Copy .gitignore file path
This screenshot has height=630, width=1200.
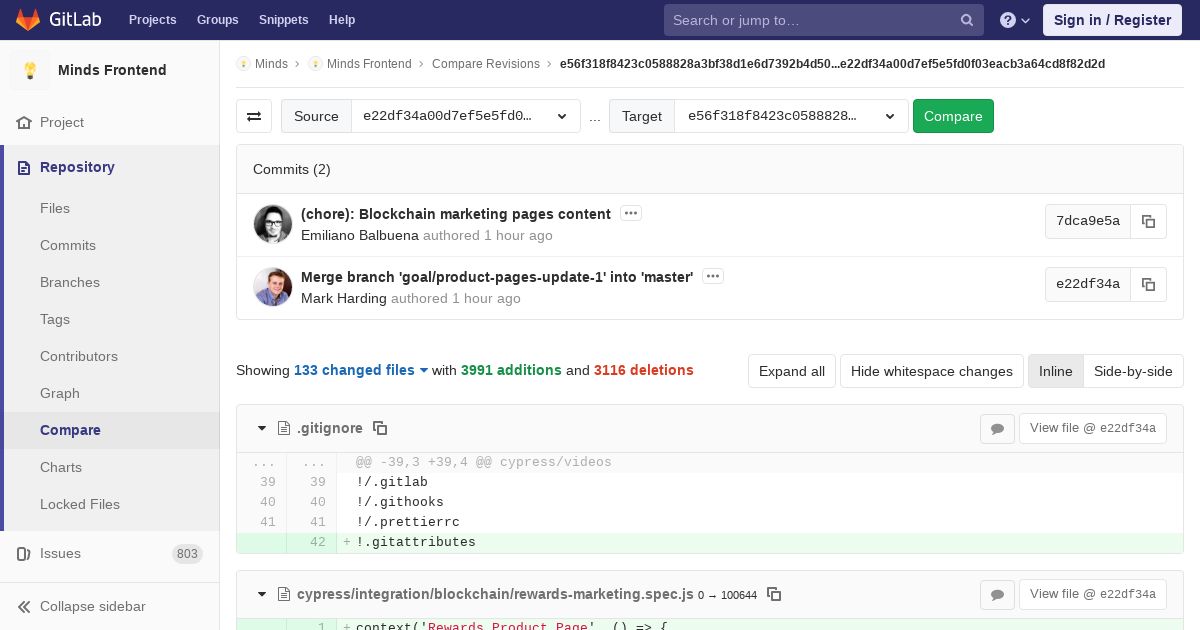click(380, 428)
